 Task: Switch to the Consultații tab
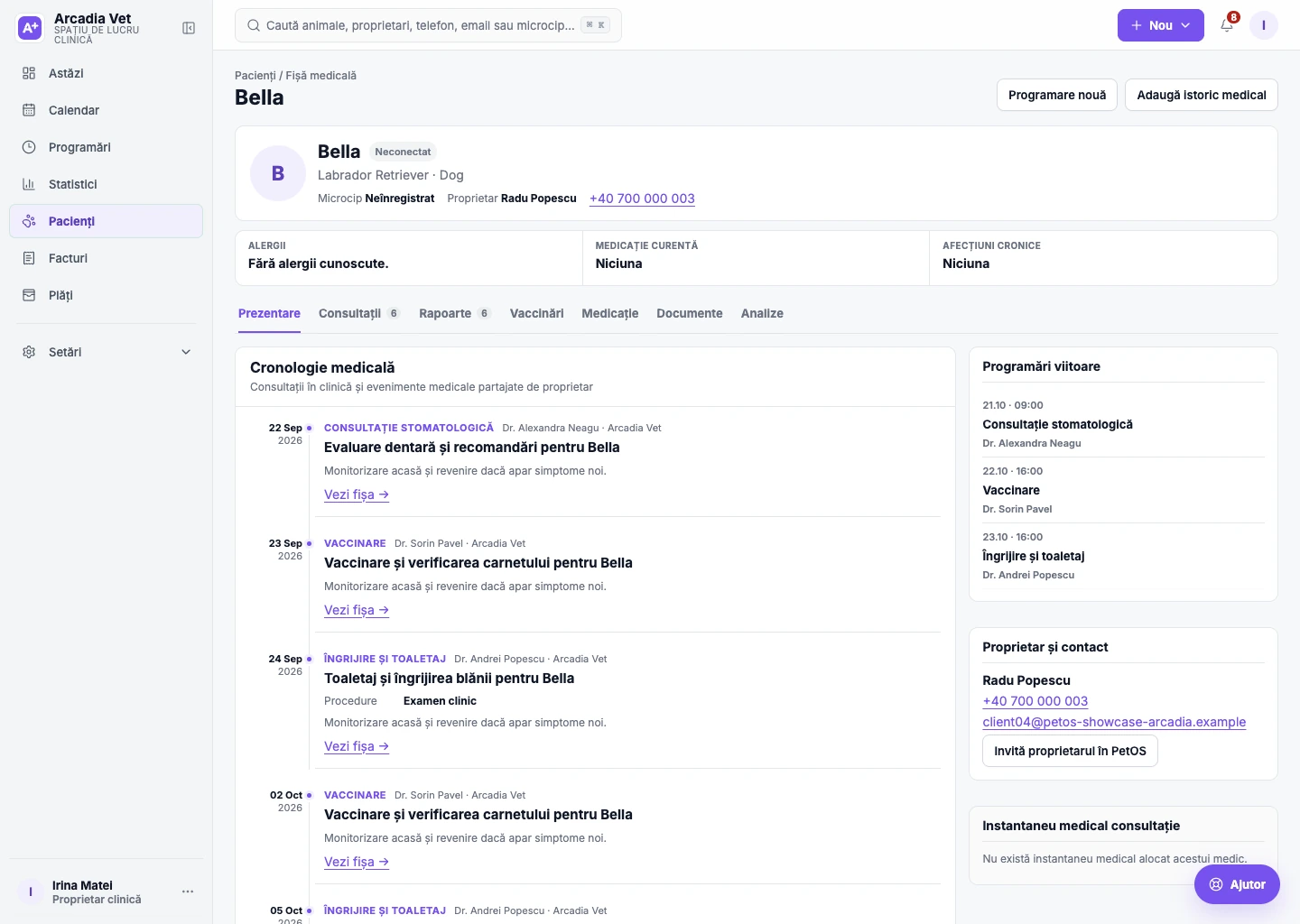pyautogui.click(x=359, y=313)
